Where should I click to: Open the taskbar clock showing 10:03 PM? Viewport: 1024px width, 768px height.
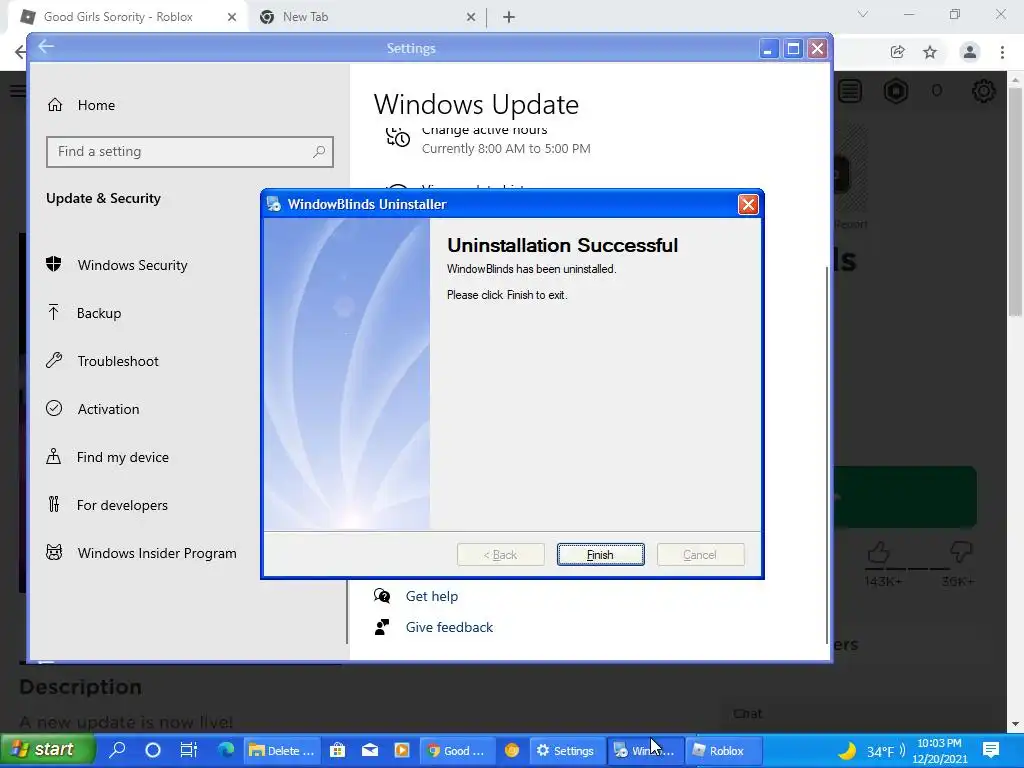tap(940, 750)
